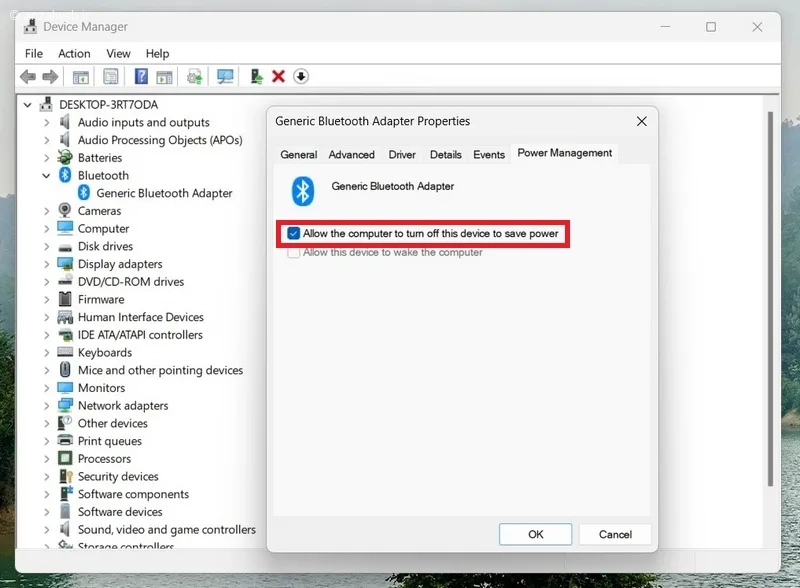Click the Firmware category icon
This screenshot has width=800, height=588.
click(65, 299)
